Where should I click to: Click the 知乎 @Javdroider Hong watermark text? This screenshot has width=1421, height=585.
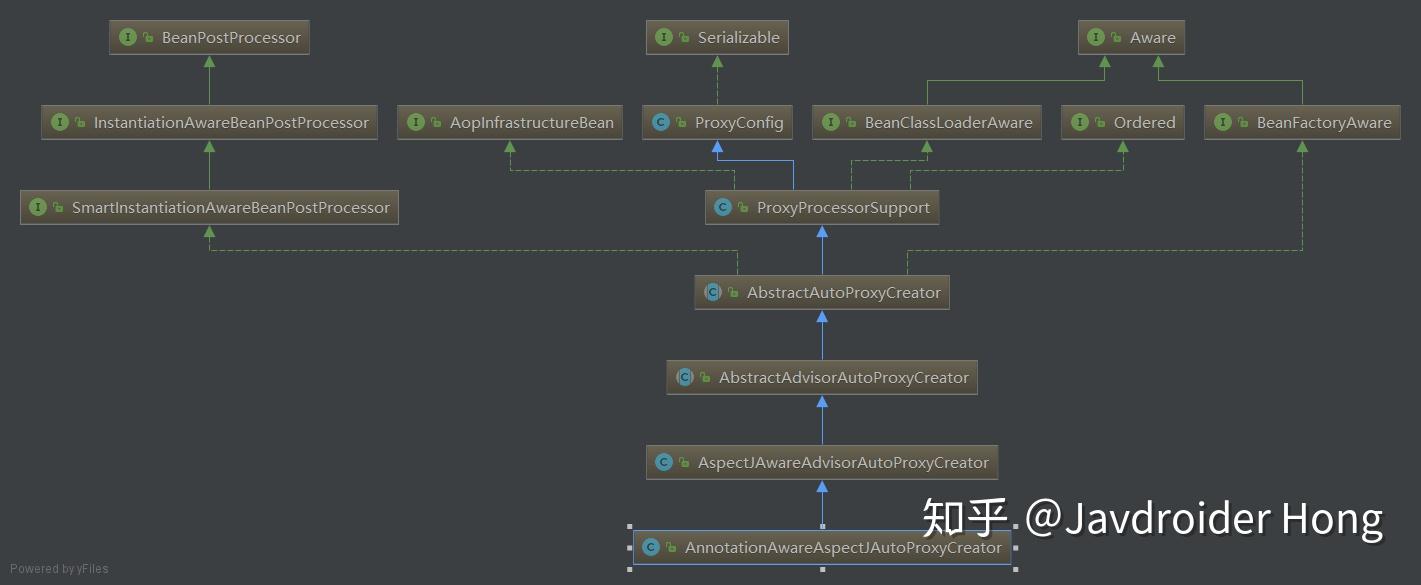click(x=1150, y=519)
